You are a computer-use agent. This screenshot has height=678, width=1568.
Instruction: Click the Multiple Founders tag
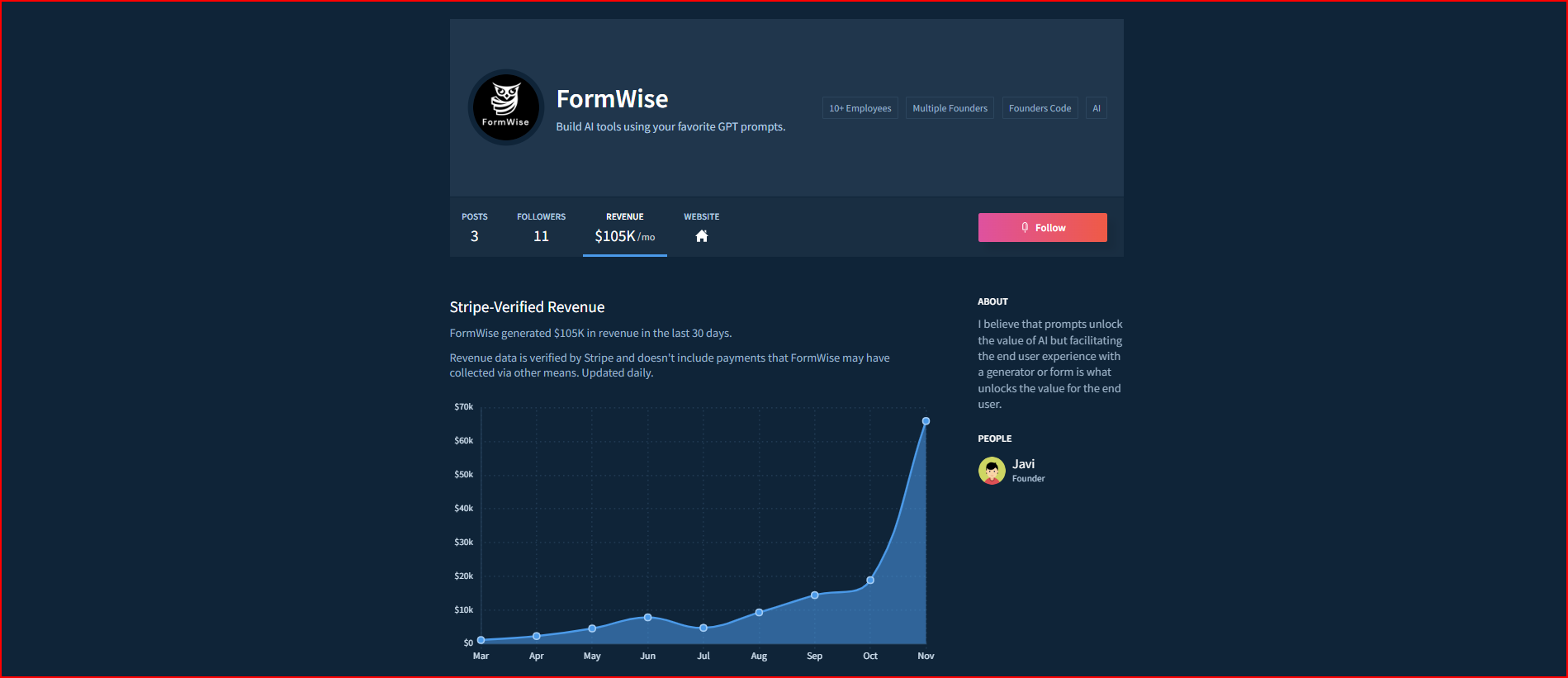950,108
